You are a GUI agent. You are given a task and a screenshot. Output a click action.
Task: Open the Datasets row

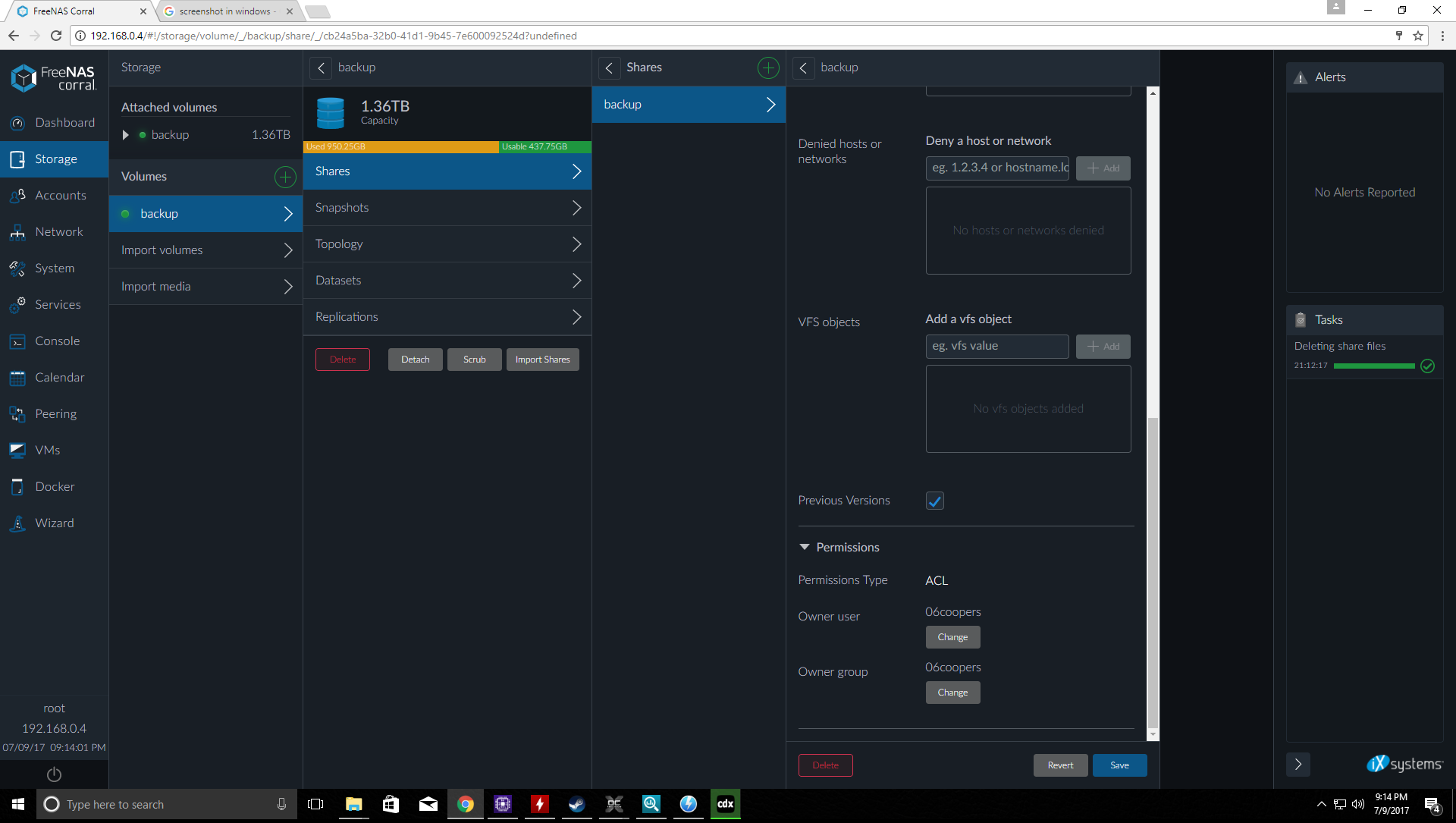447,281
